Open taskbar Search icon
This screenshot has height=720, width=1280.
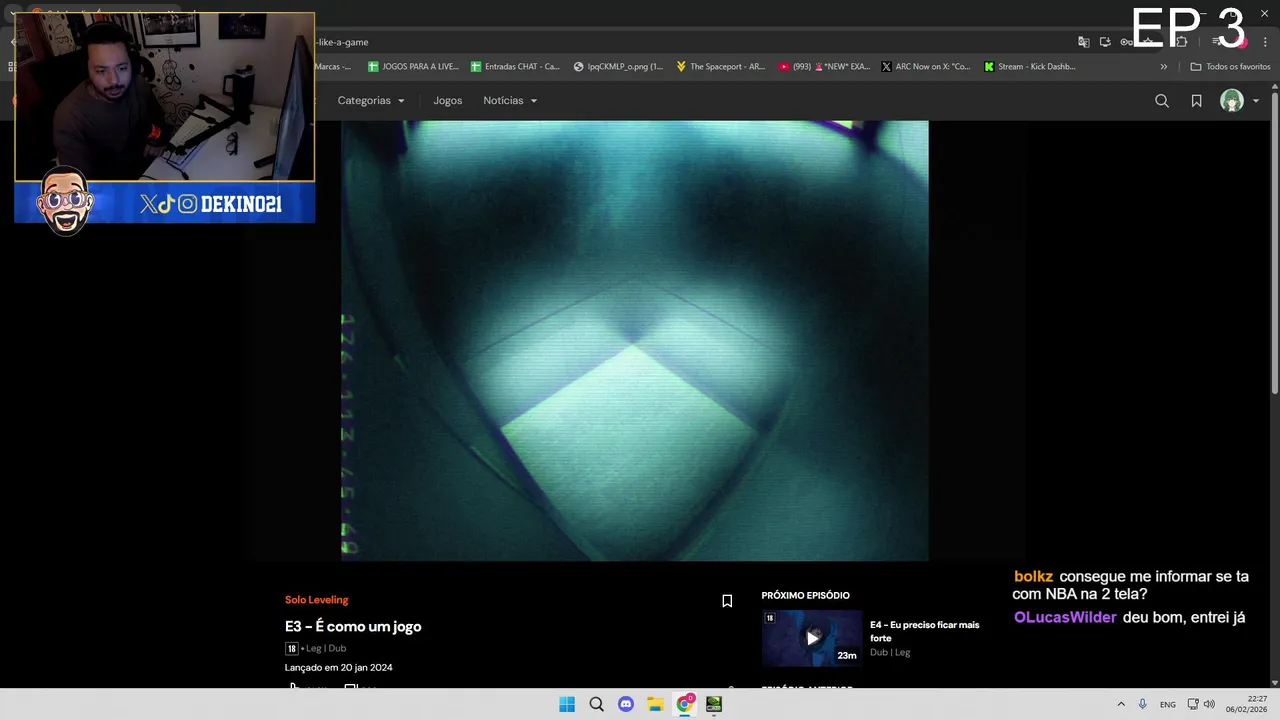tap(596, 704)
